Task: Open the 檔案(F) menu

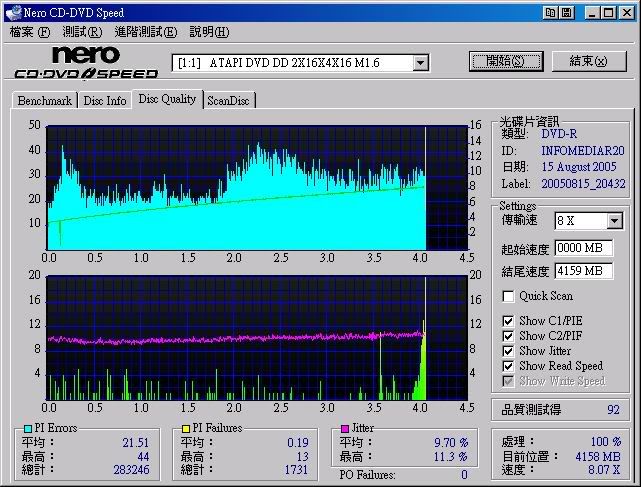Action: tap(30, 32)
